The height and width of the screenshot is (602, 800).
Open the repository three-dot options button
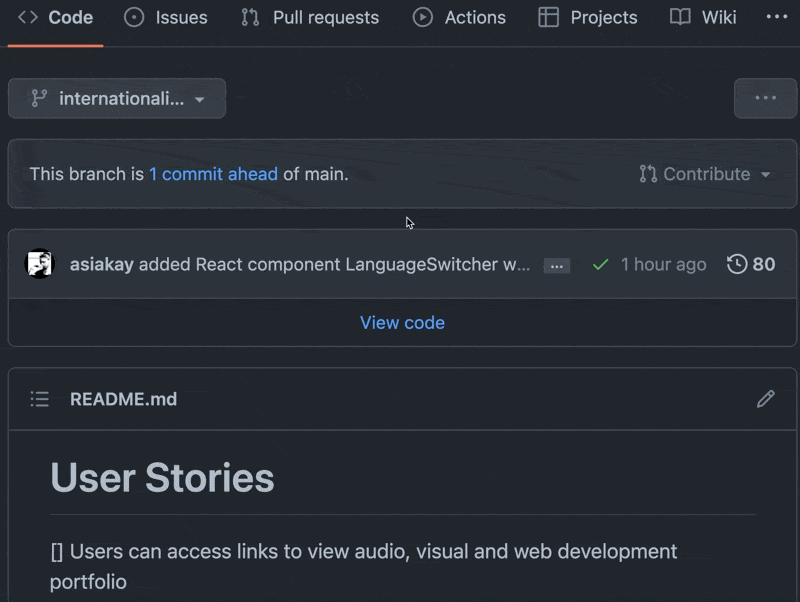pyautogui.click(x=765, y=98)
